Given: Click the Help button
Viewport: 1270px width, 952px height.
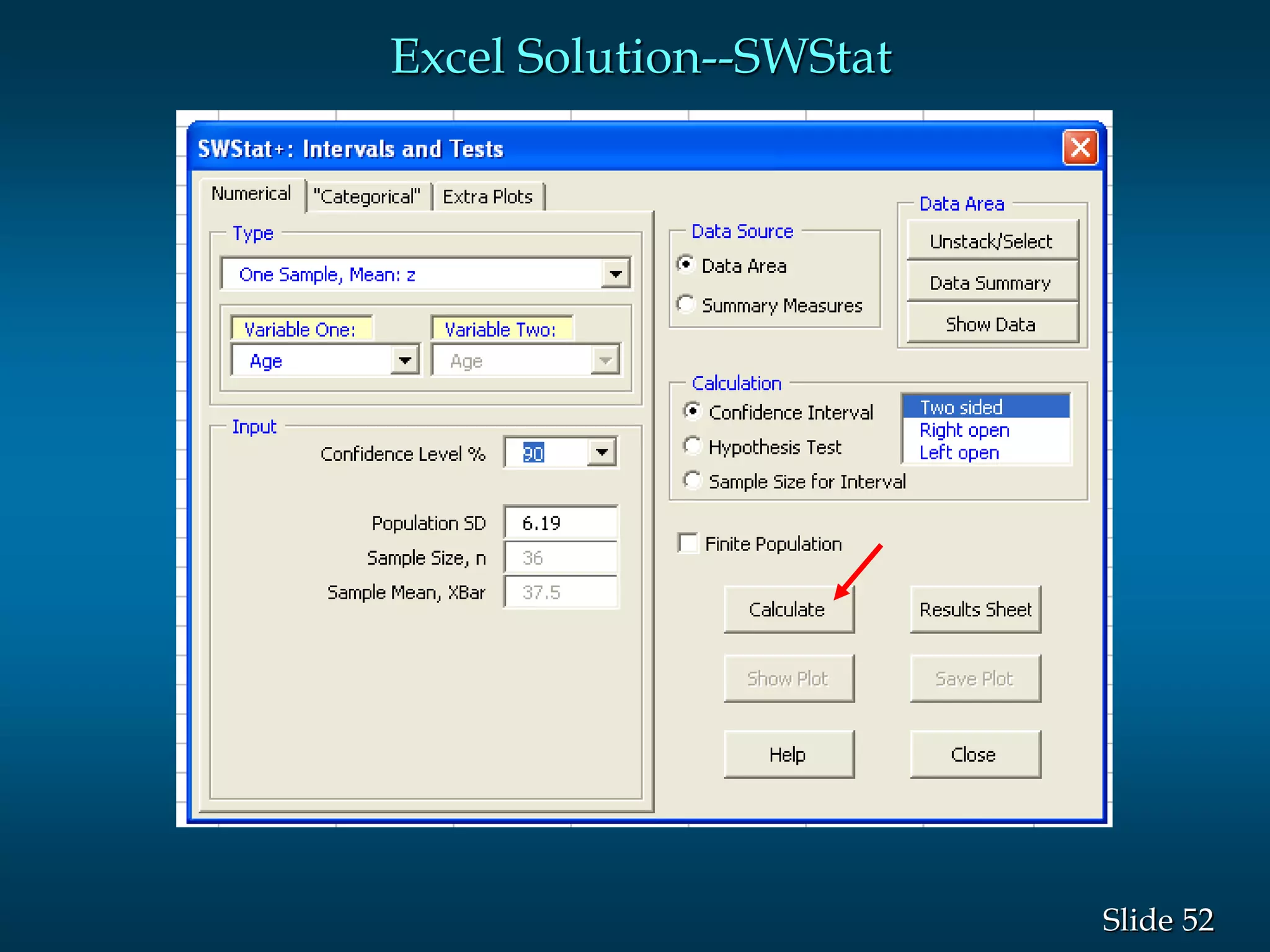Looking at the screenshot, I should [788, 754].
